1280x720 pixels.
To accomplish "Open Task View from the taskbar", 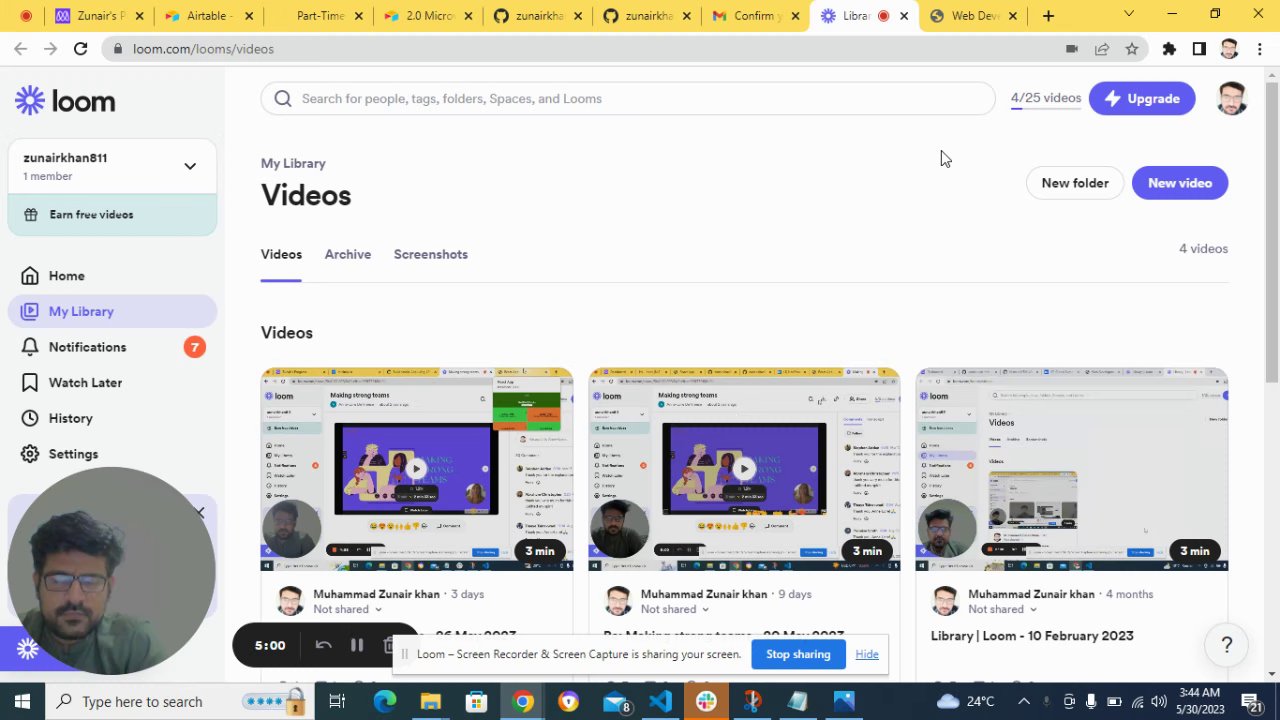I will click(337, 701).
